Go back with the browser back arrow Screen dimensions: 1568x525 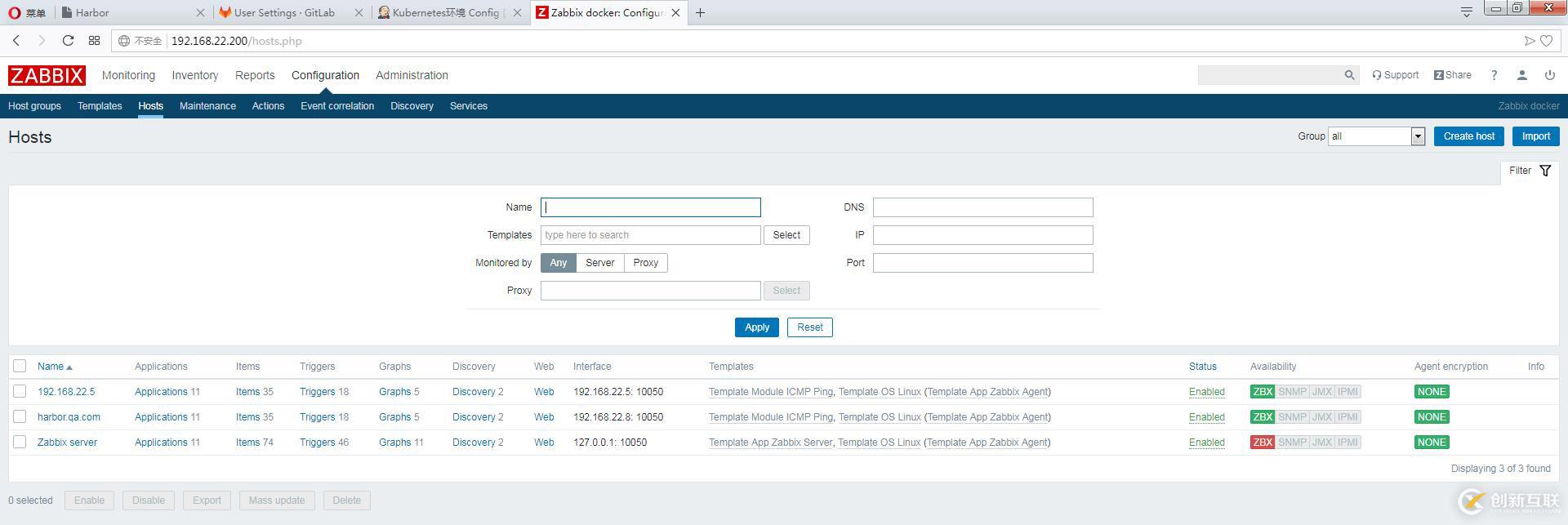pos(16,41)
